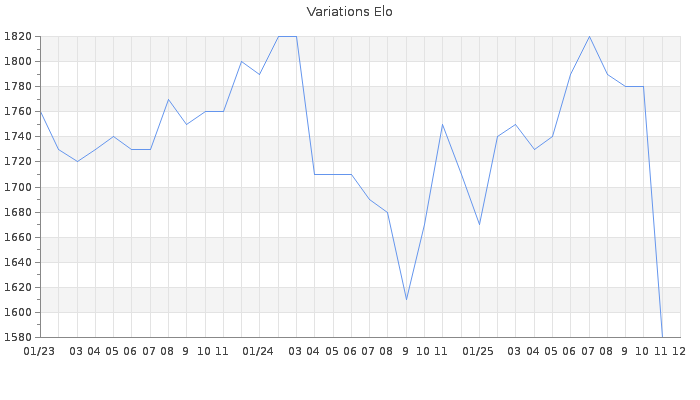Click the 1580 label at the y-axis bottom

coord(19,337)
